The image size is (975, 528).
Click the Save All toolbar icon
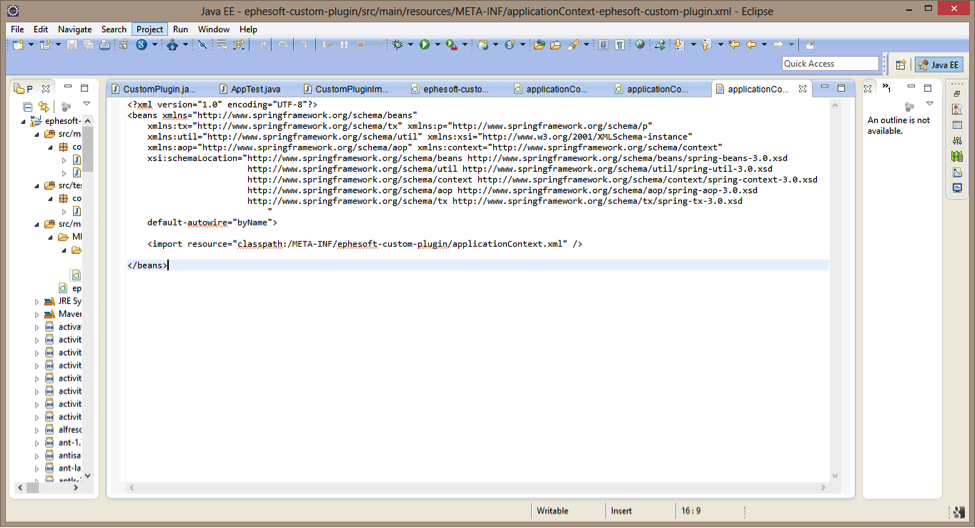(x=88, y=45)
